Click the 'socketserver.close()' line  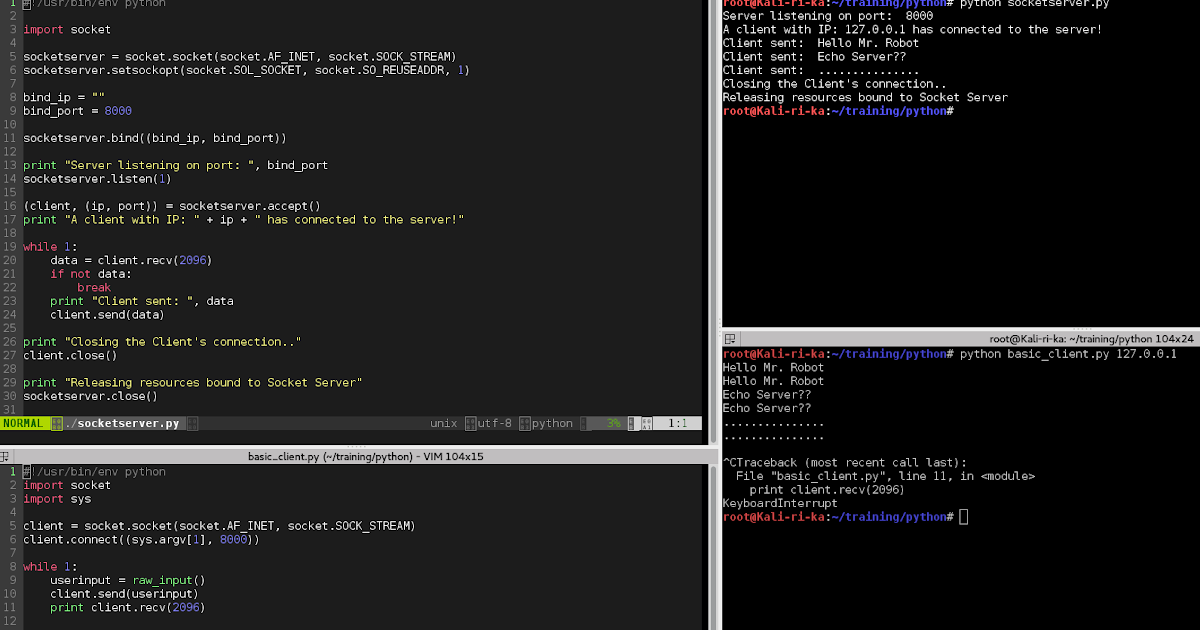pyautogui.click(x=90, y=396)
